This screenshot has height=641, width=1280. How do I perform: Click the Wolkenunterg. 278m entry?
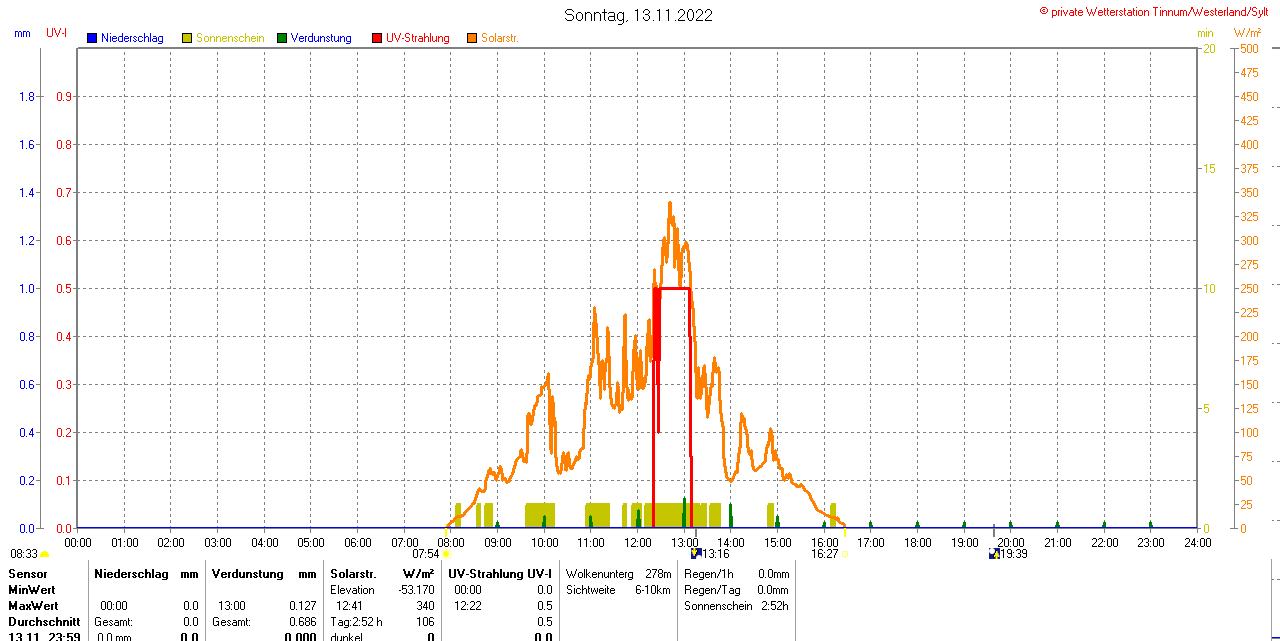point(618,574)
